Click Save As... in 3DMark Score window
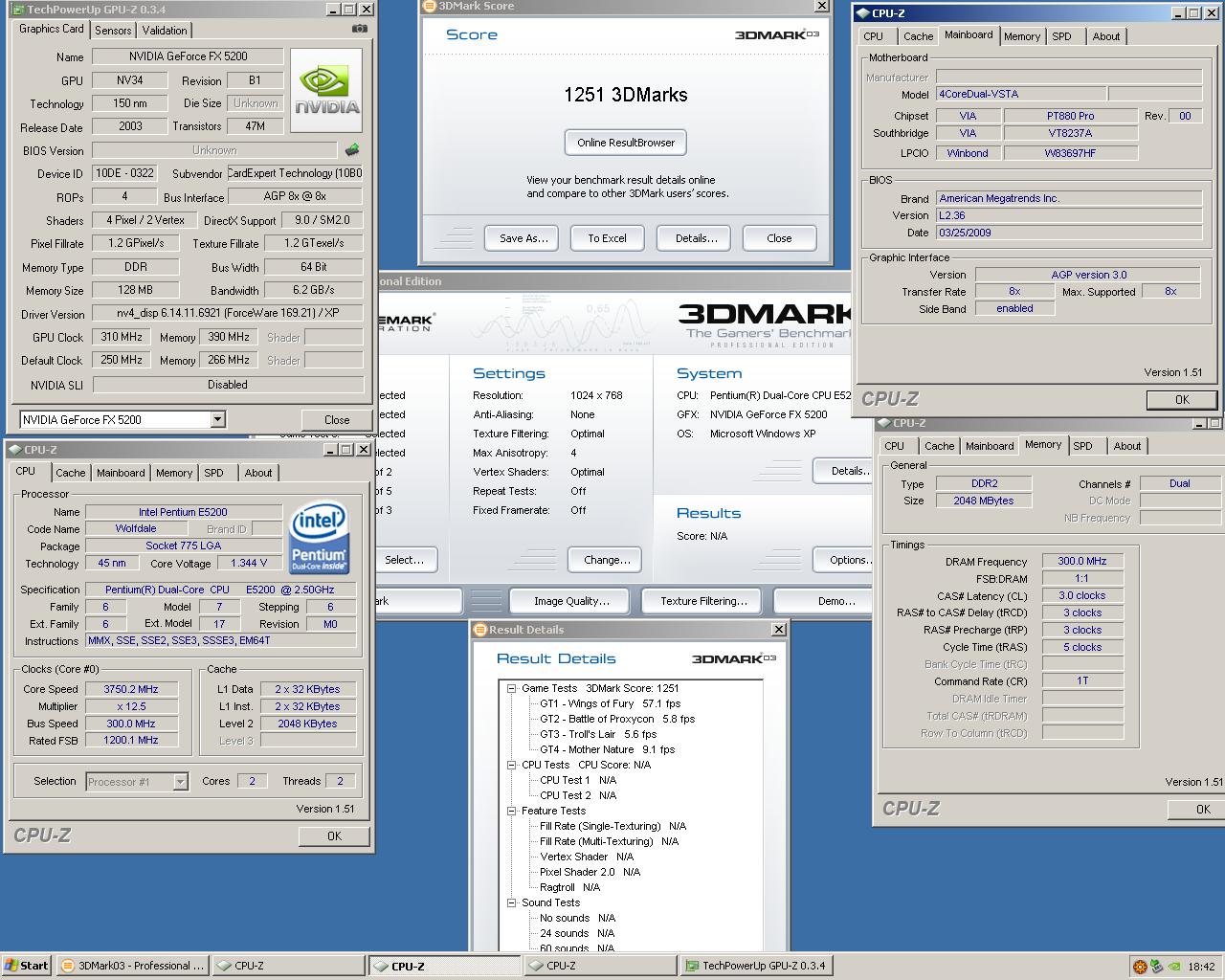The image size is (1225, 980). [x=523, y=238]
